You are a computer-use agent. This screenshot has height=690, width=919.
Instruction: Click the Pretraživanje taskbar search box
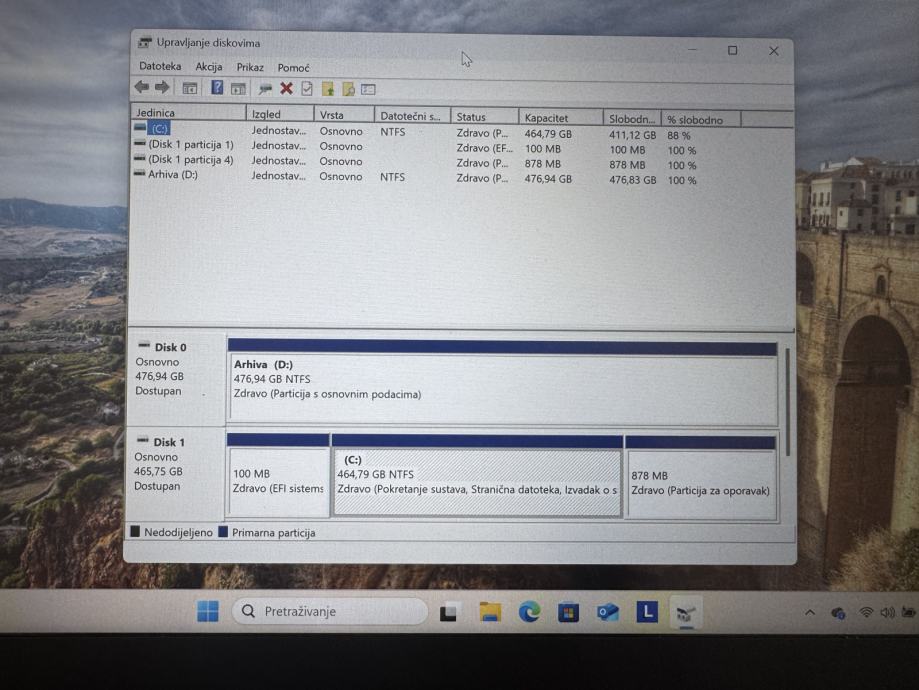point(330,611)
